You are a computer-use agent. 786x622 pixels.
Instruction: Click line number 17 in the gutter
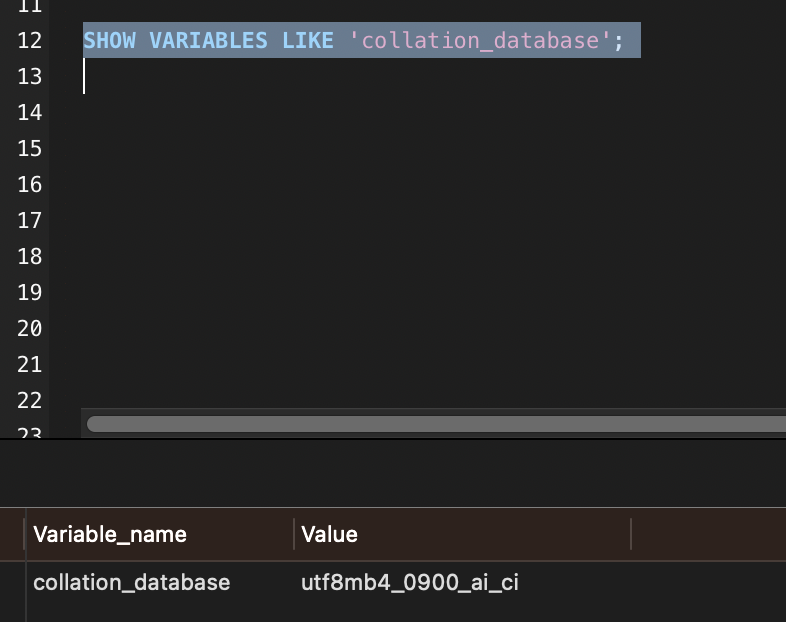click(x=30, y=221)
